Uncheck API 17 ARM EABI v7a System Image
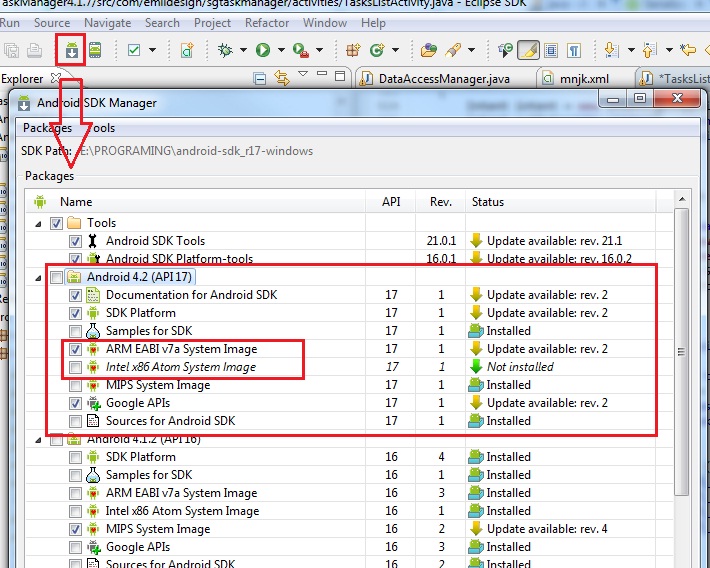Image resolution: width=710 pixels, height=568 pixels. (75, 349)
